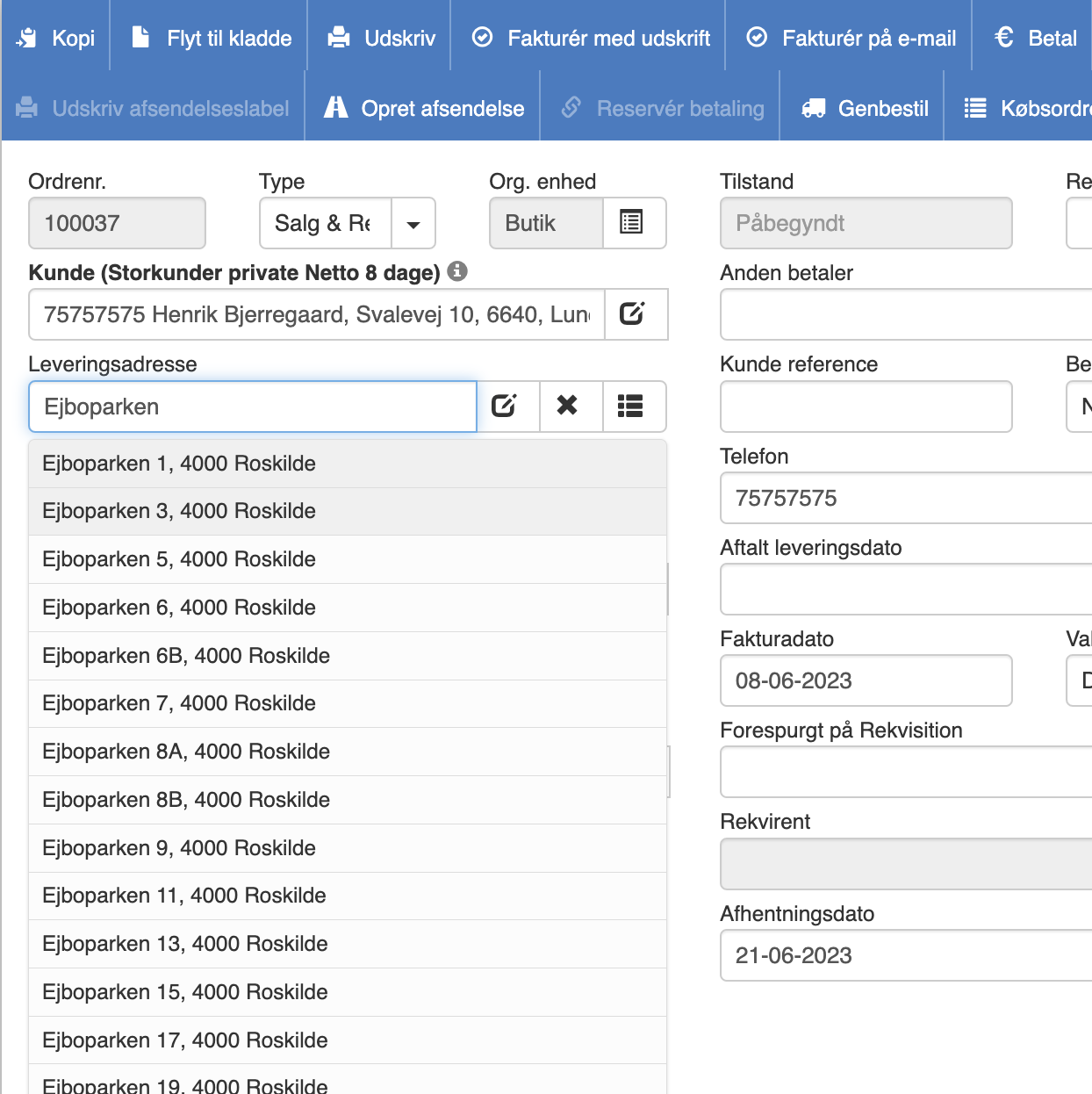
Task: Click the Kopi toolbar button
Action: coord(55,38)
